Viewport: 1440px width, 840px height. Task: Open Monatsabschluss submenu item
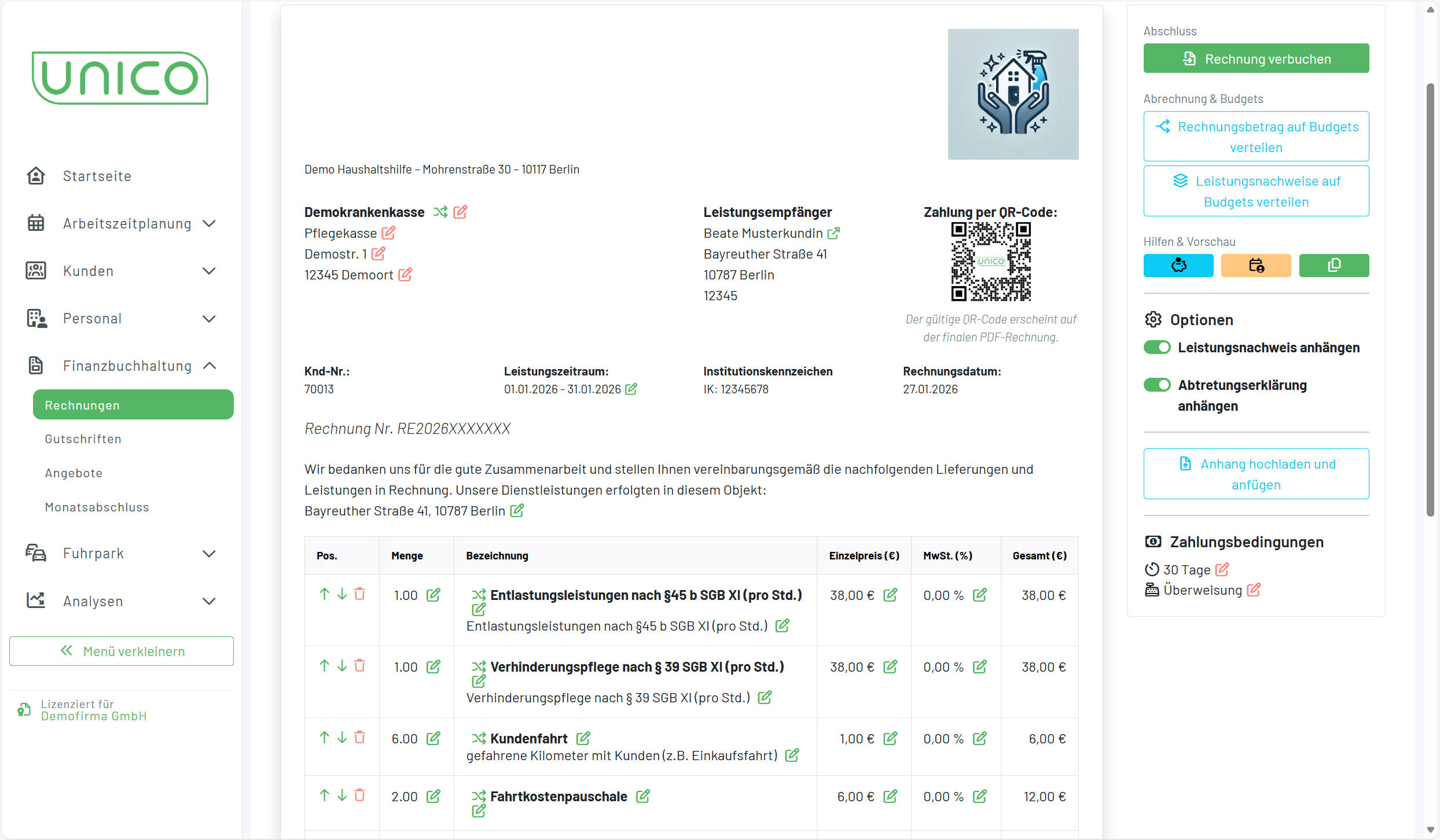[x=97, y=507]
